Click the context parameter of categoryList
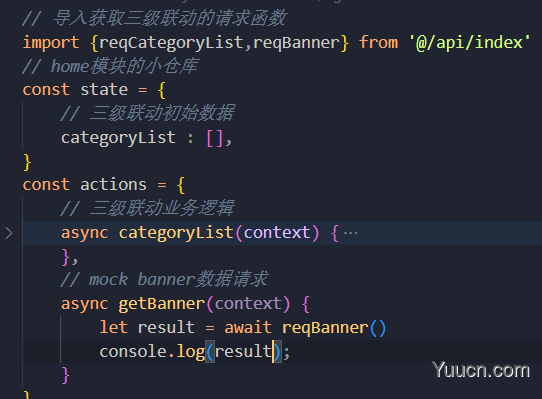The width and height of the screenshot is (542, 399). pos(277,233)
